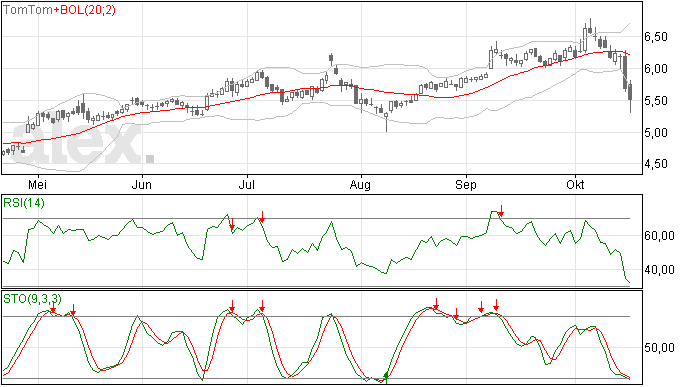Click the green buy arrow in STO panel
690x387 pixels.
point(386,376)
